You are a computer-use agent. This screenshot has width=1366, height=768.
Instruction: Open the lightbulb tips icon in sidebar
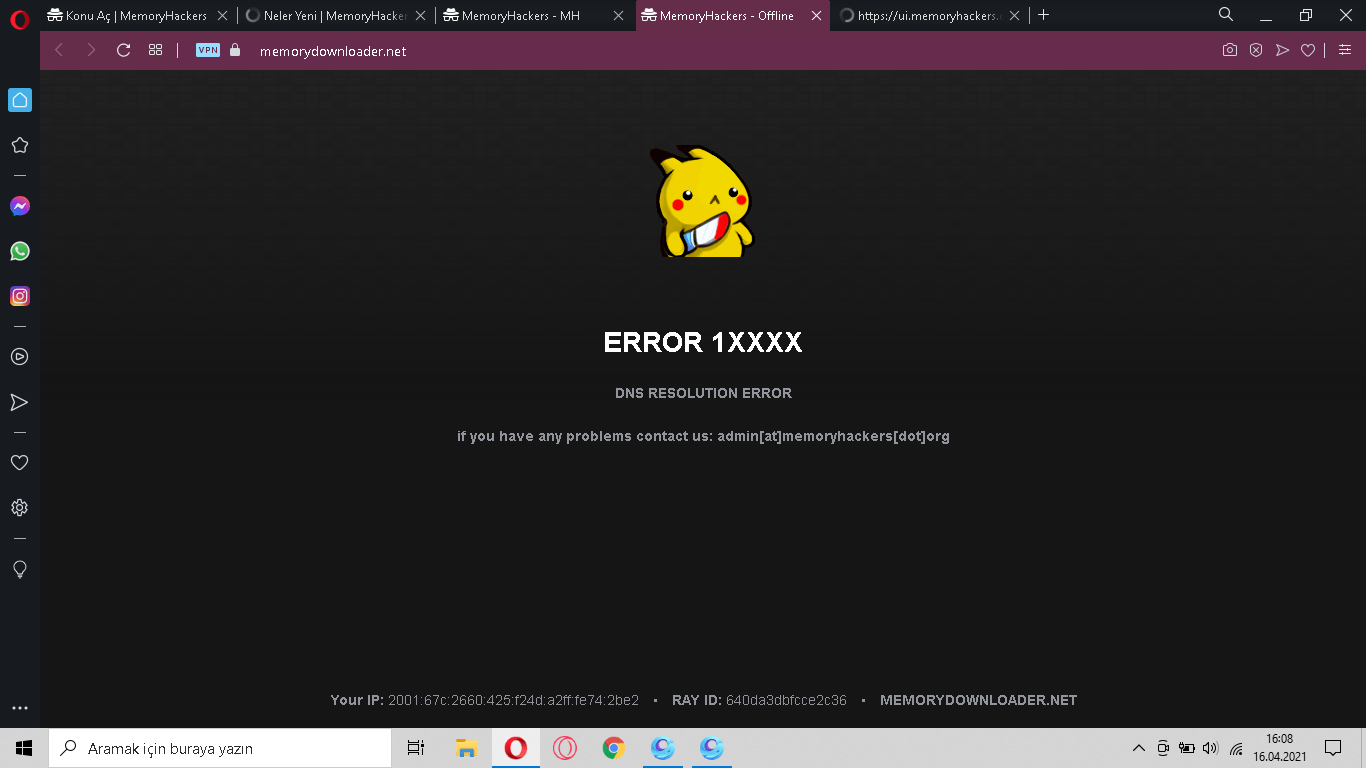click(x=19, y=569)
